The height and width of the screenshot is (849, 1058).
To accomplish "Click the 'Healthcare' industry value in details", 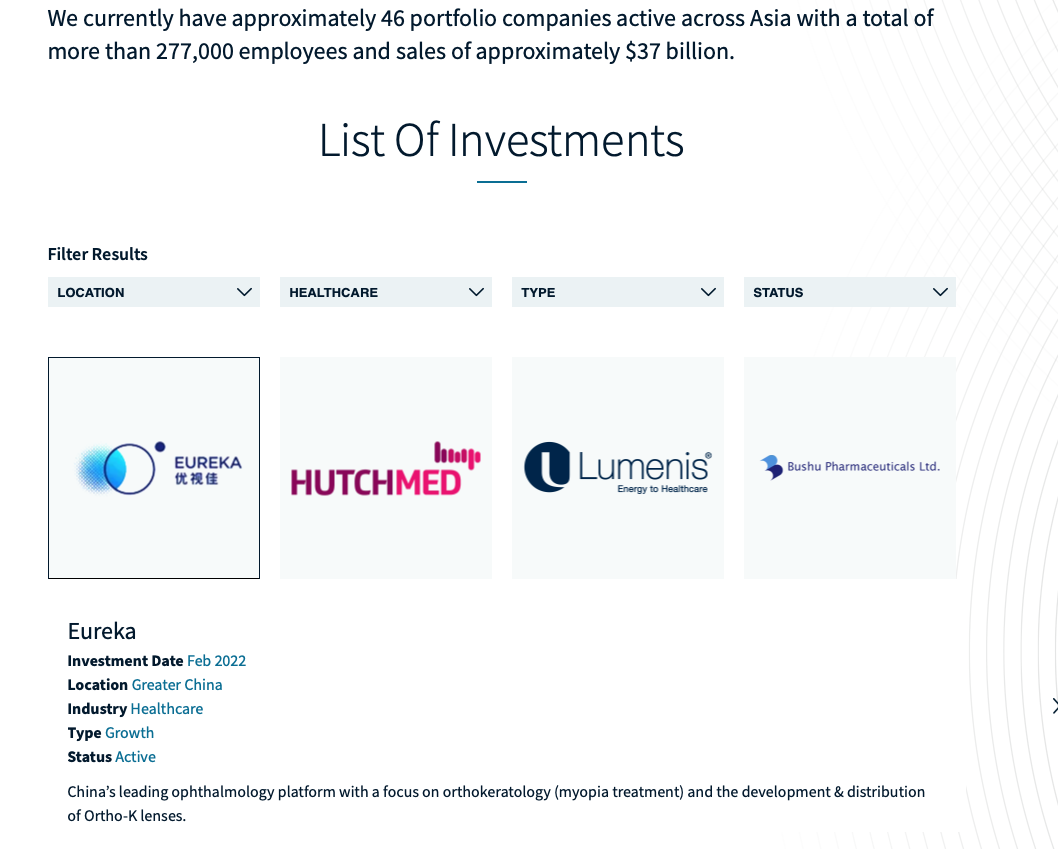I will click(x=167, y=709).
